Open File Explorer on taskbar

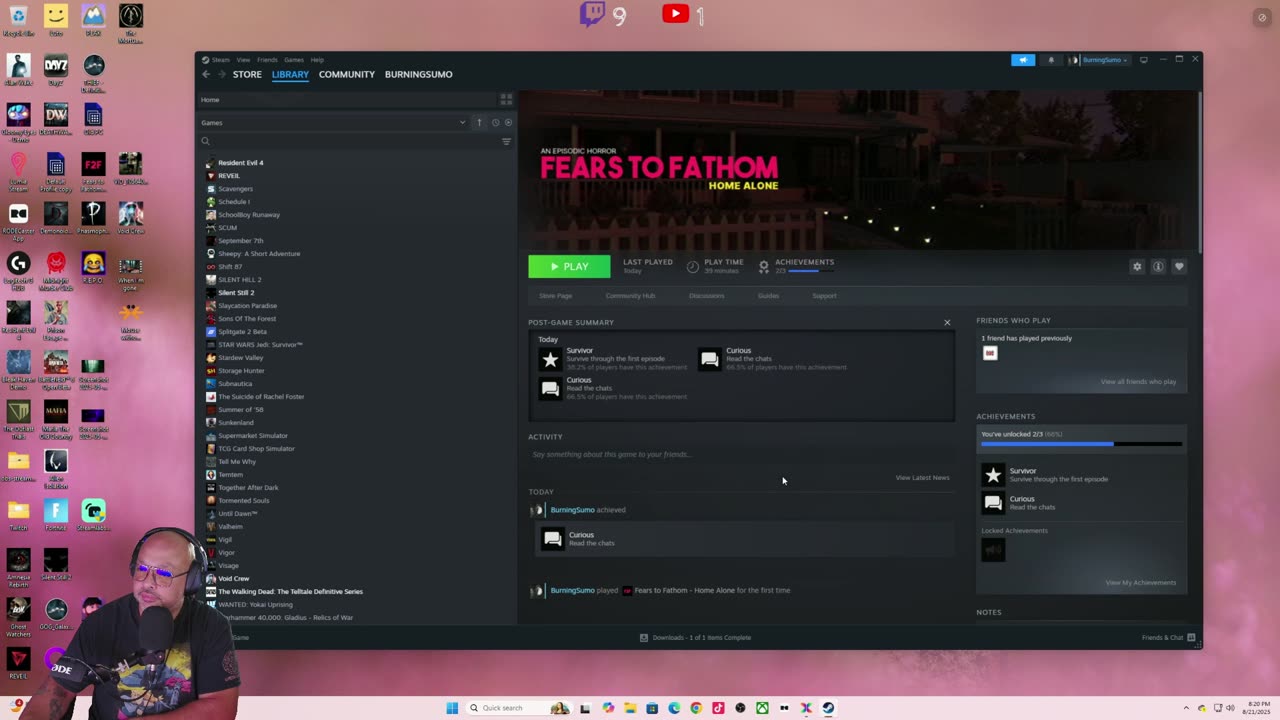coord(630,708)
